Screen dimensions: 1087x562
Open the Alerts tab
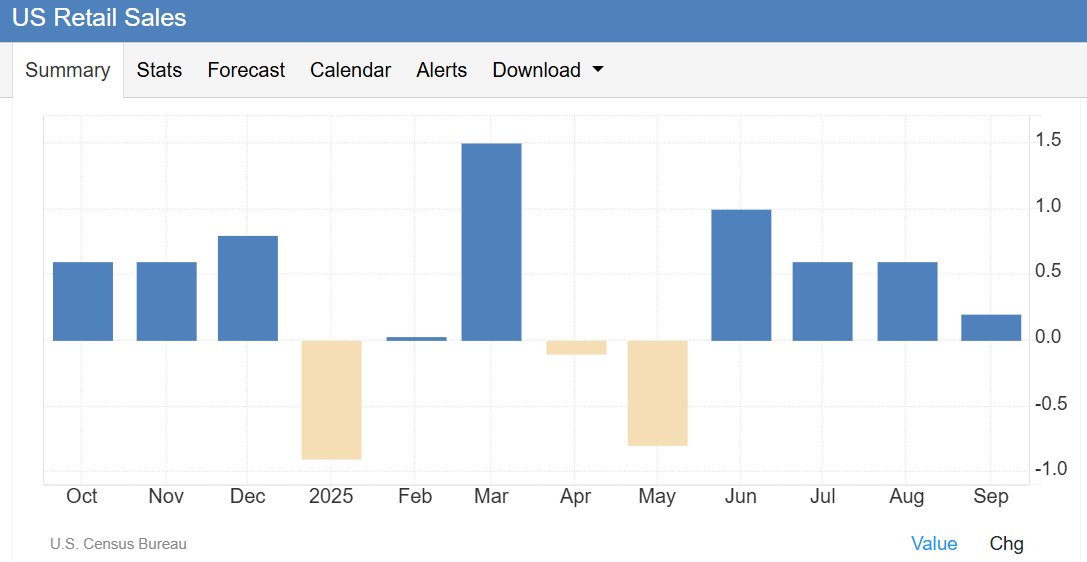click(x=441, y=70)
